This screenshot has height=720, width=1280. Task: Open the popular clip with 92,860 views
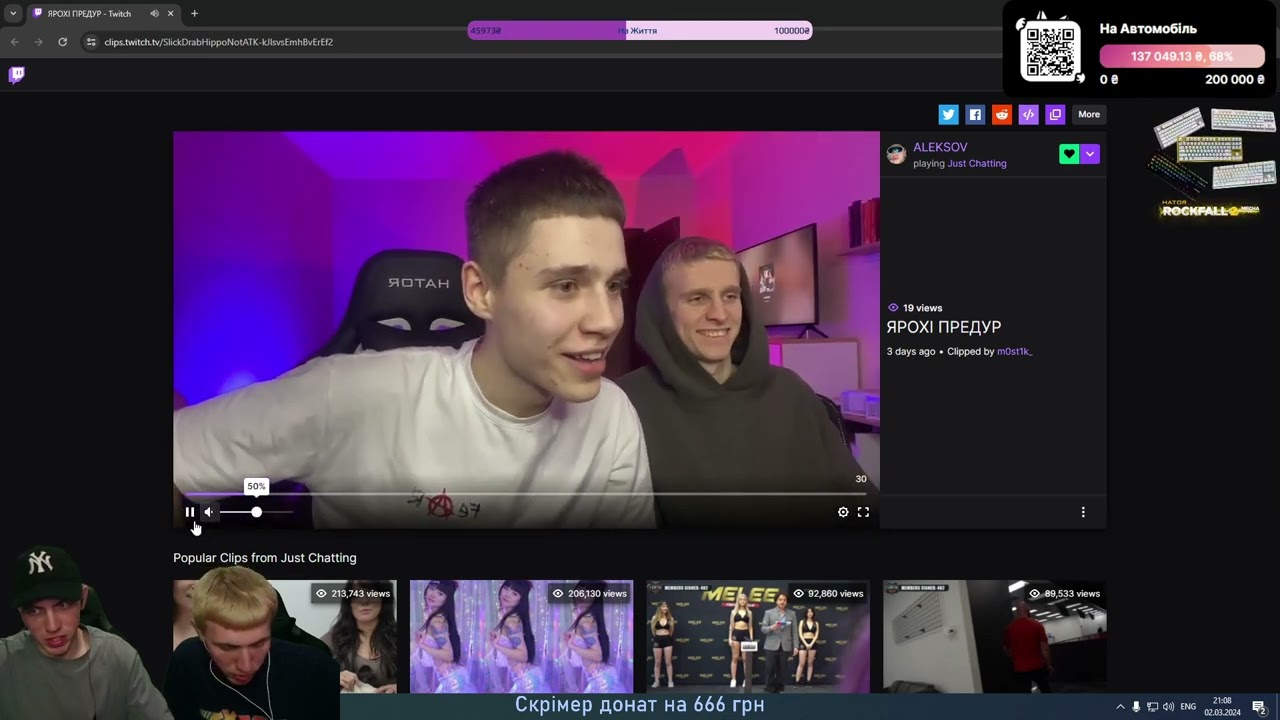coord(758,636)
